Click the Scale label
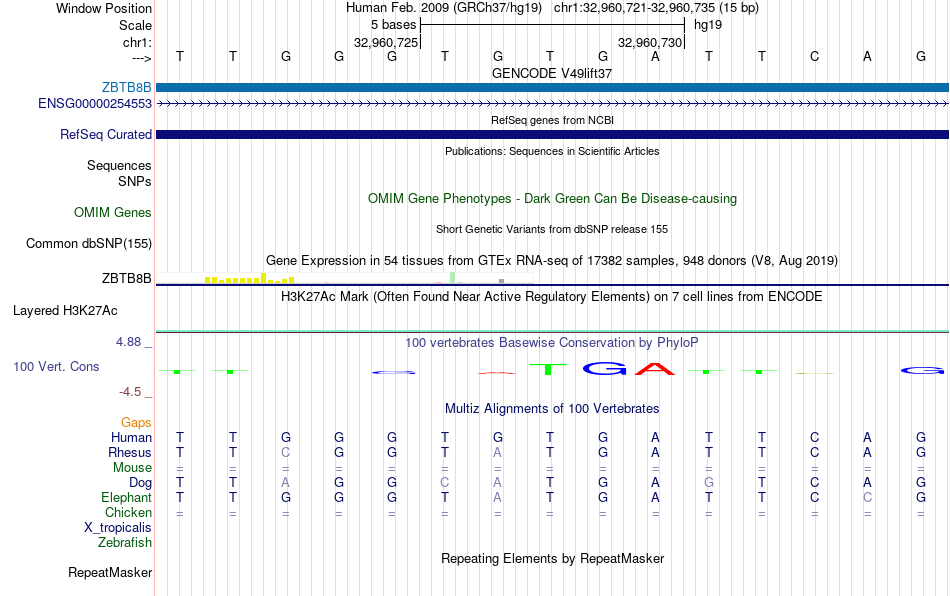Screen dimensions: 950x596 (135, 25)
